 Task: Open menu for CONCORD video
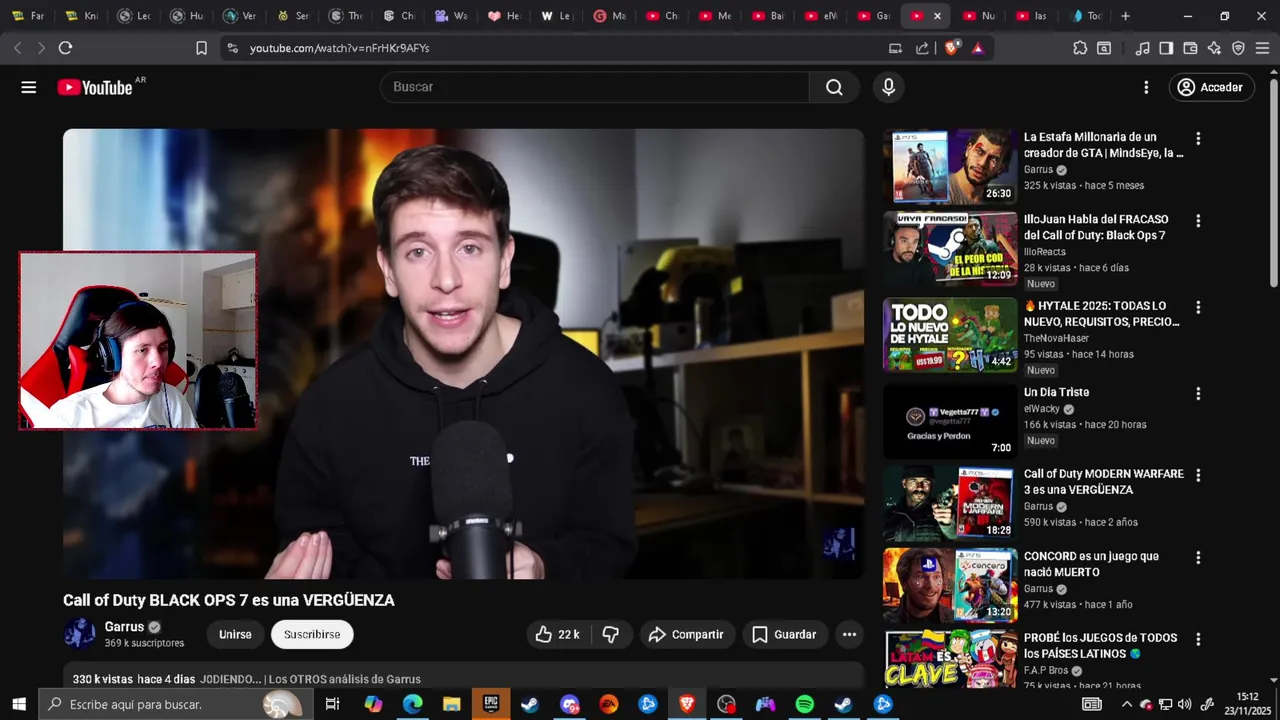tap(1198, 558)
